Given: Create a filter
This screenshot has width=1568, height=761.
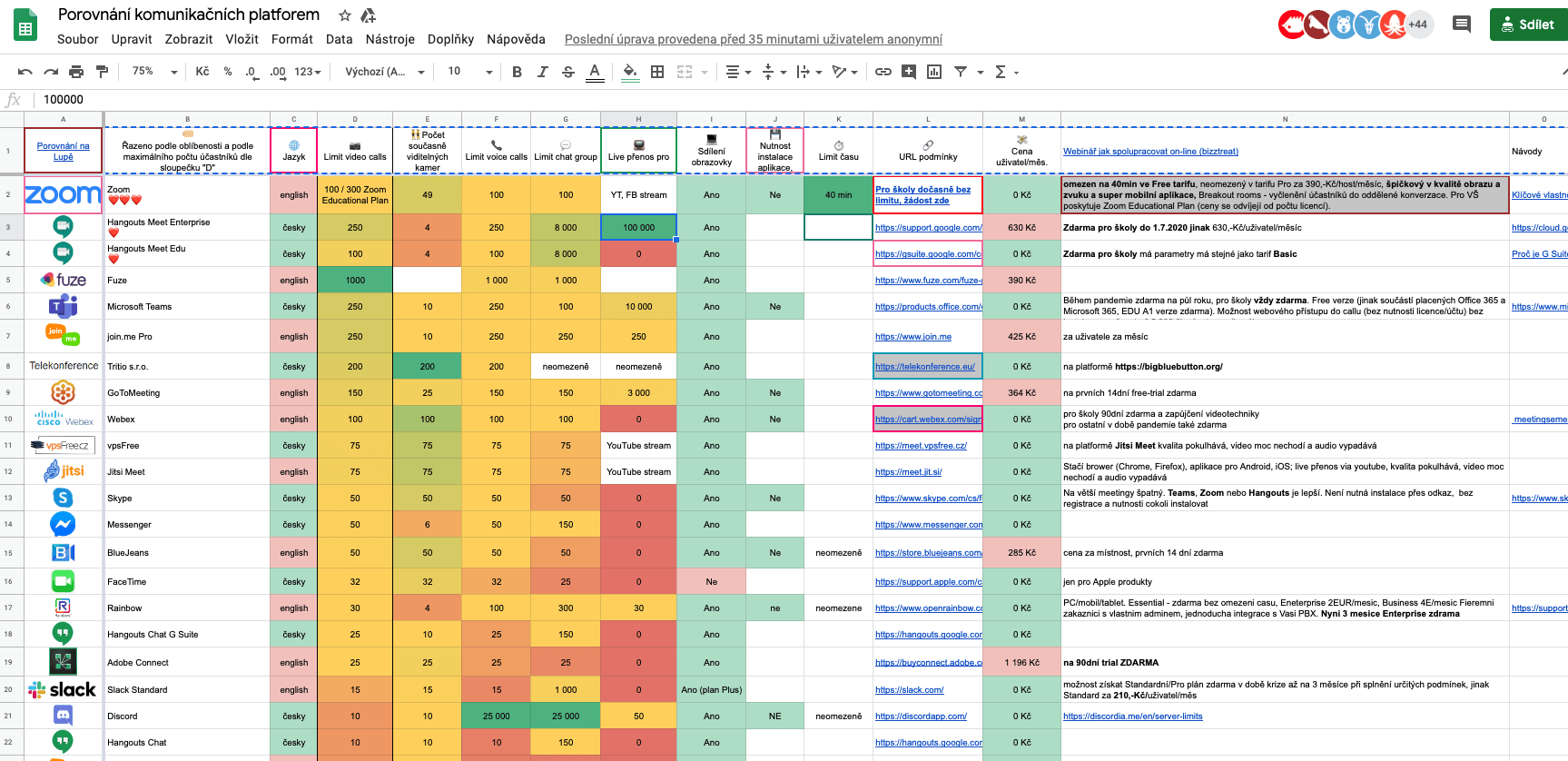Looking at the screenshot, I should click(x=961, y=72).
